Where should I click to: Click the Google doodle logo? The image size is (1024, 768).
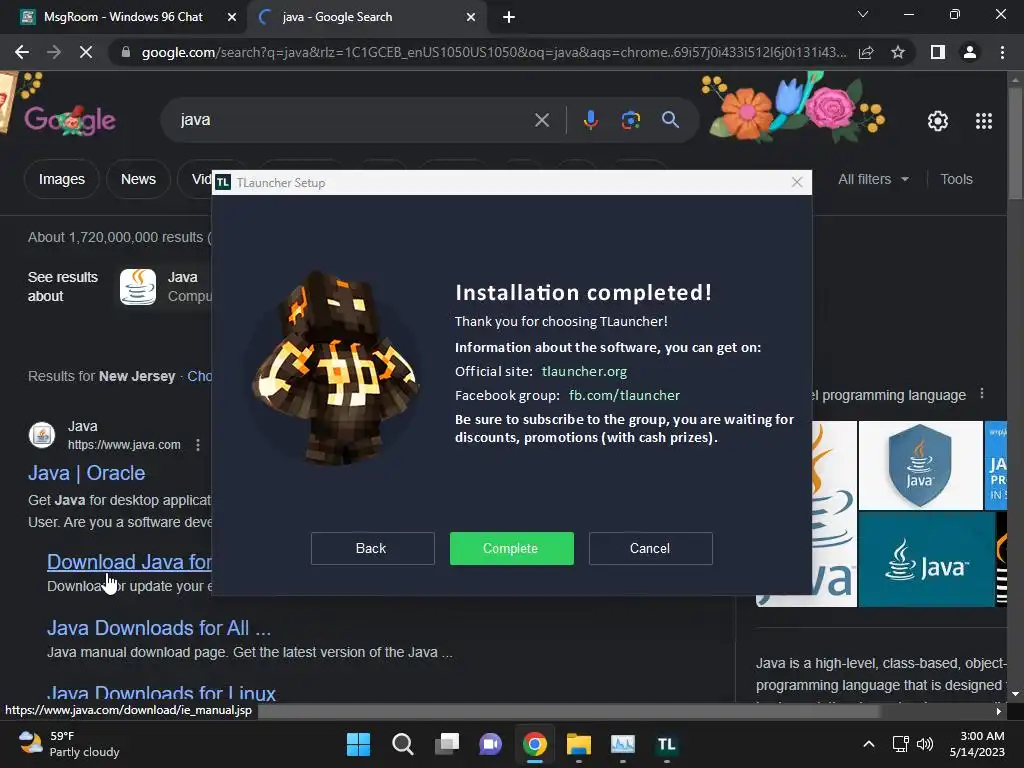[70, 120]
